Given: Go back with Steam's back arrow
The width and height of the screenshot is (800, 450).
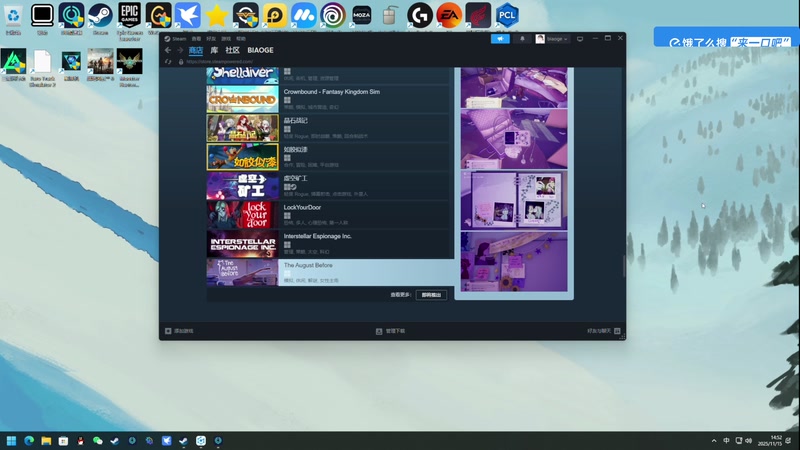Looking at the screenshot, I should coord(168,50).
